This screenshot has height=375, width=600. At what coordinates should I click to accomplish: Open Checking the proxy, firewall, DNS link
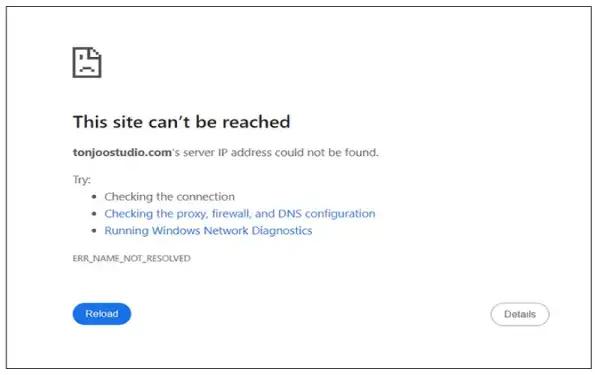click(240, 214)
